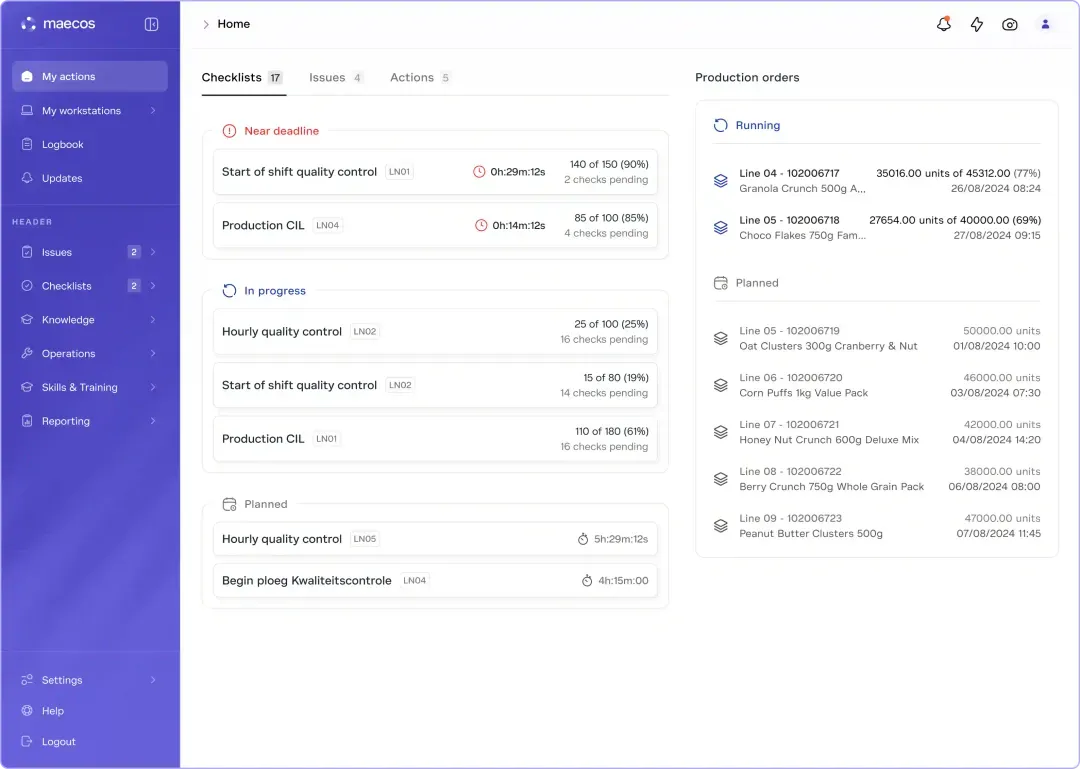This screenshot has height=769, width=1080.
Task: Click the stopwatch icon on Hourly quality control LN05
Action: 583,539
